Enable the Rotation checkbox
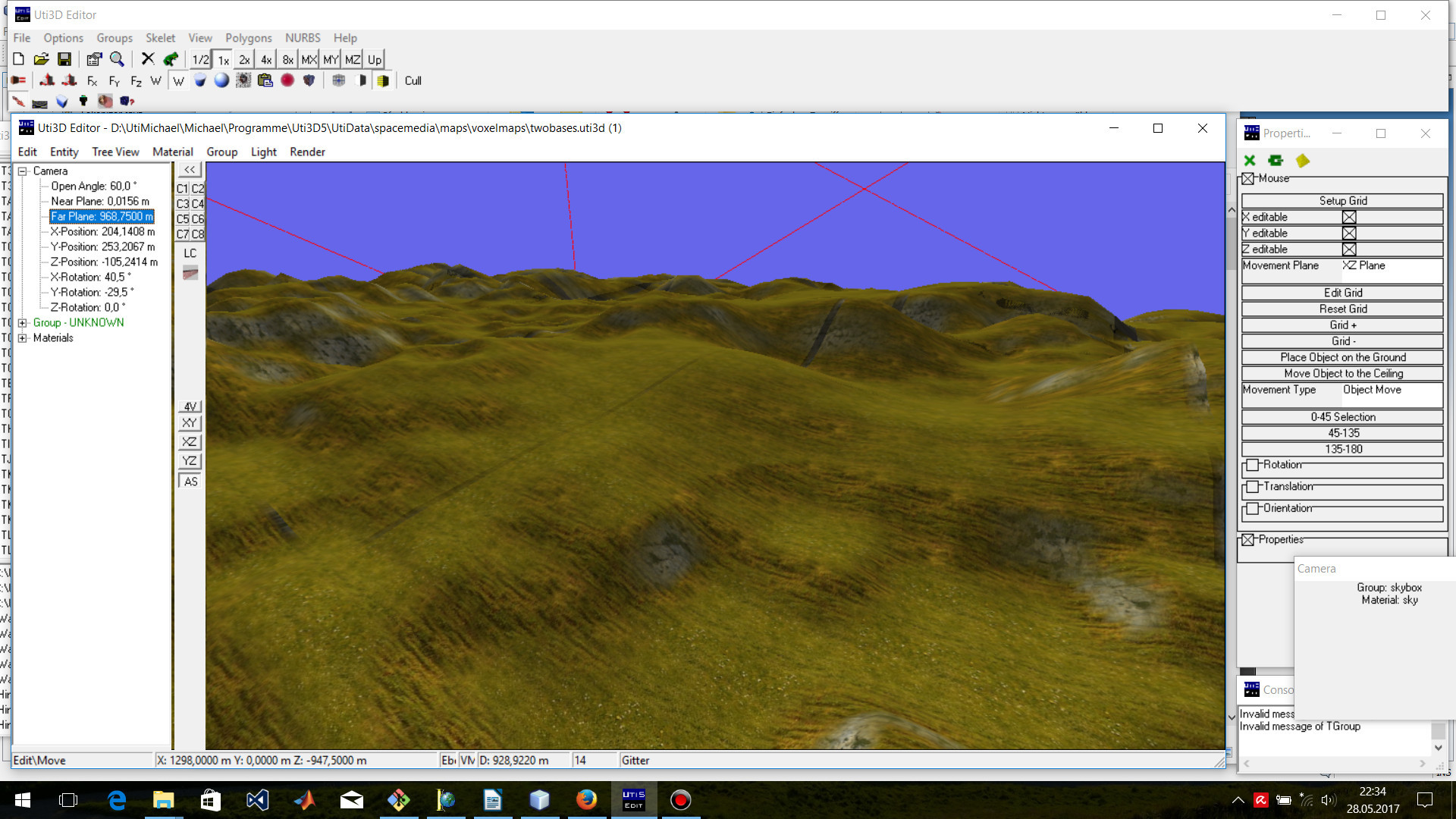This screenshot has width=1456, height=819. click(1253, 465)
